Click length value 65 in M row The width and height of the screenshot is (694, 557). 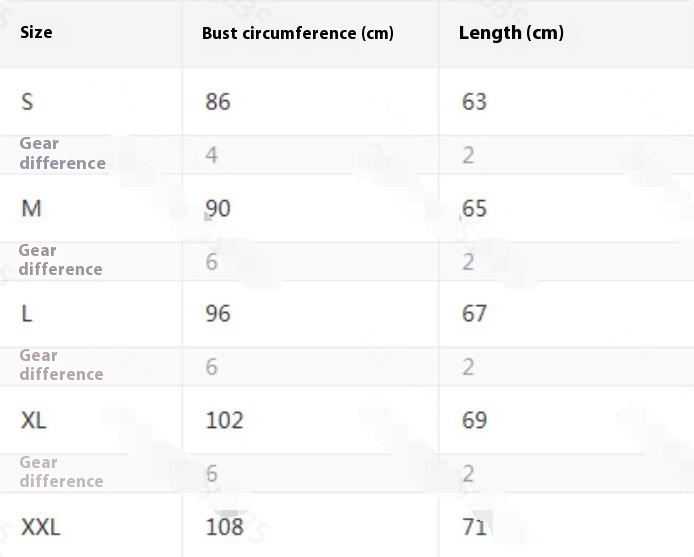(x=474, y=208)
